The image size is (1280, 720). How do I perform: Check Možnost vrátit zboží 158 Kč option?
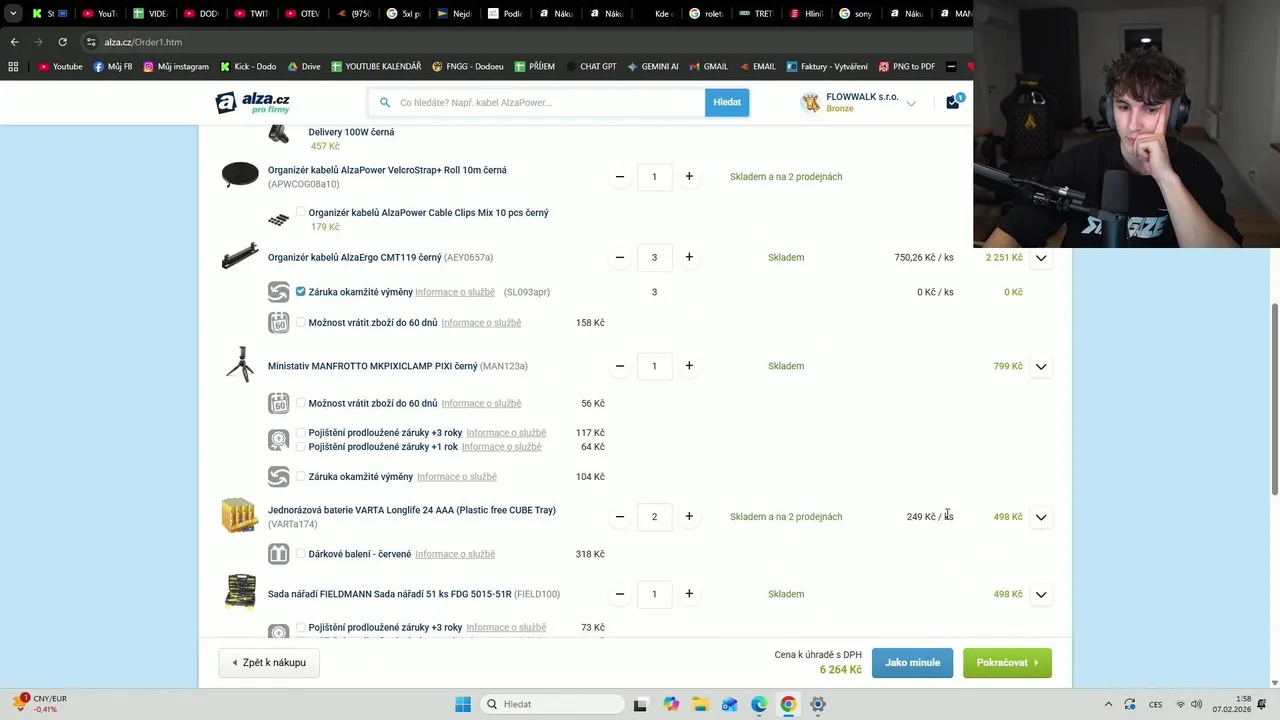point(300,322)
